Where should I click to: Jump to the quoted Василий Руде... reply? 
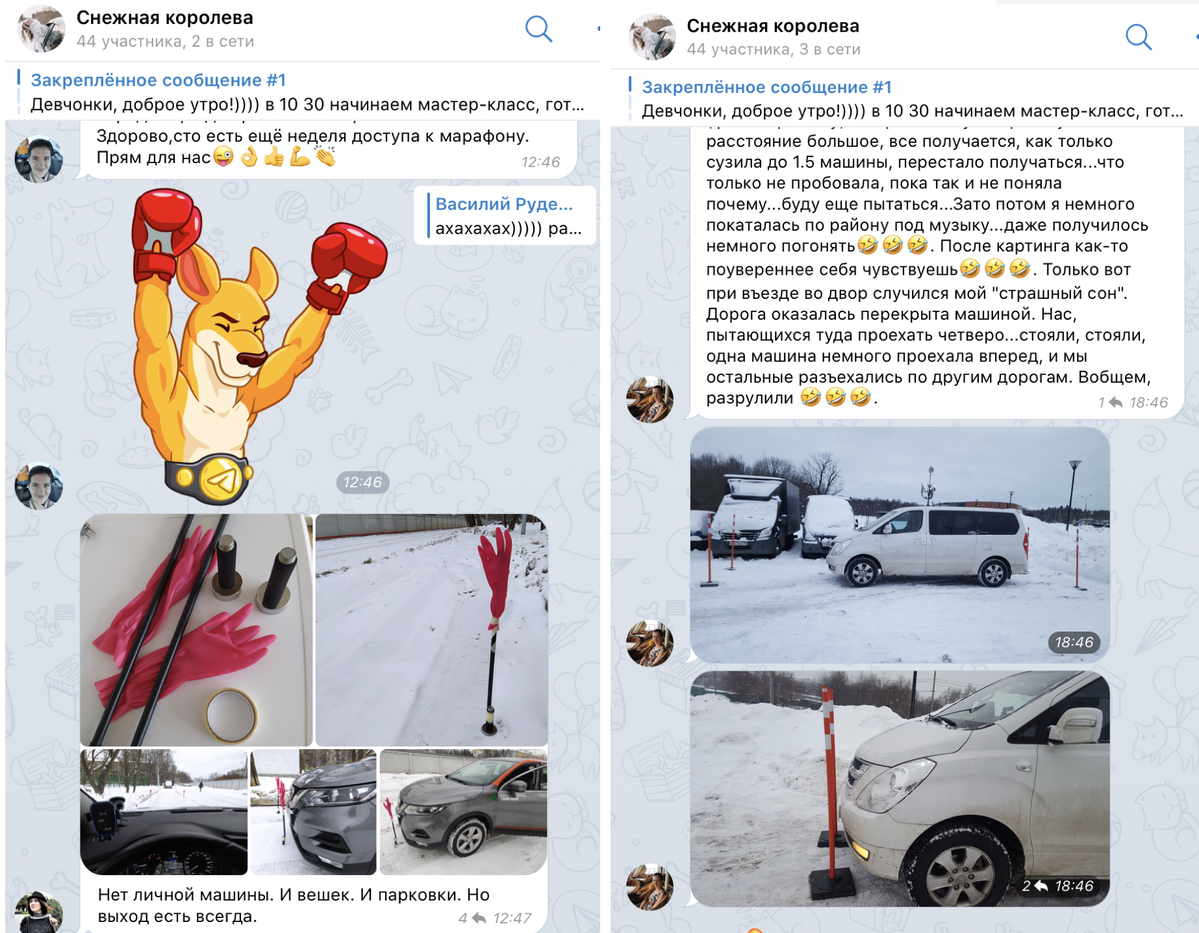pyautogui.click(x=505, y=216)
